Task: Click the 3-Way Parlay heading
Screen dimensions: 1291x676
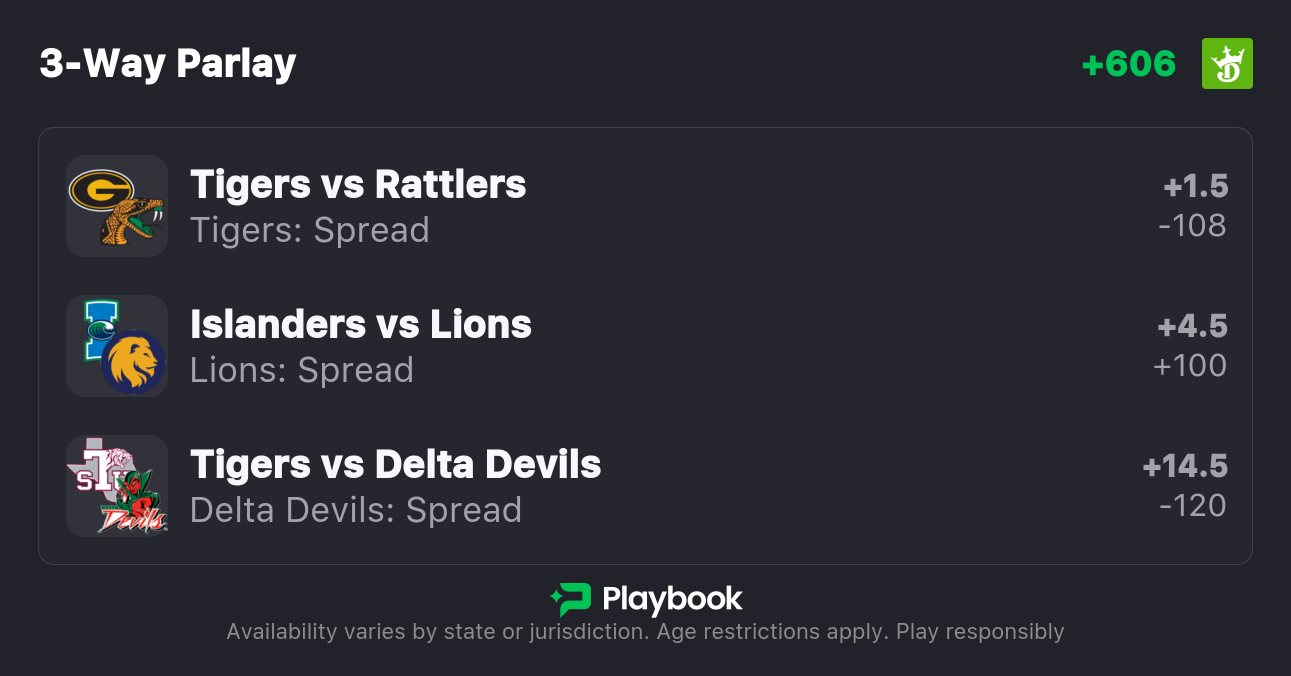Action: [168, 64]
